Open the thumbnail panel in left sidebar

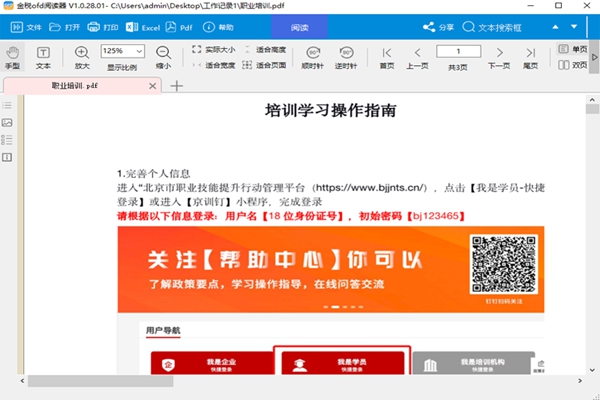pyautogui.click(x=8, y=122)
